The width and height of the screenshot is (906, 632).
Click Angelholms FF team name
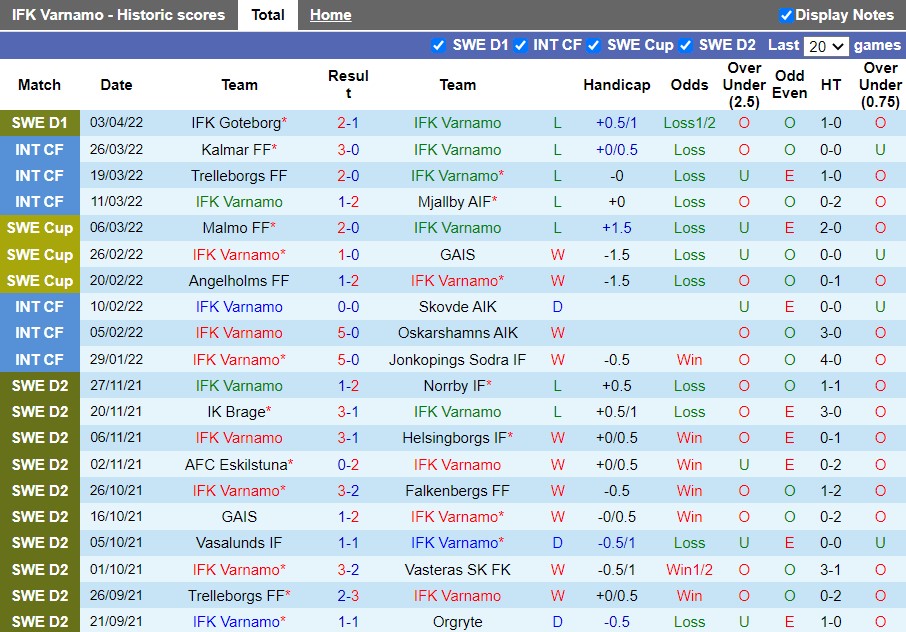pos(239,281)
